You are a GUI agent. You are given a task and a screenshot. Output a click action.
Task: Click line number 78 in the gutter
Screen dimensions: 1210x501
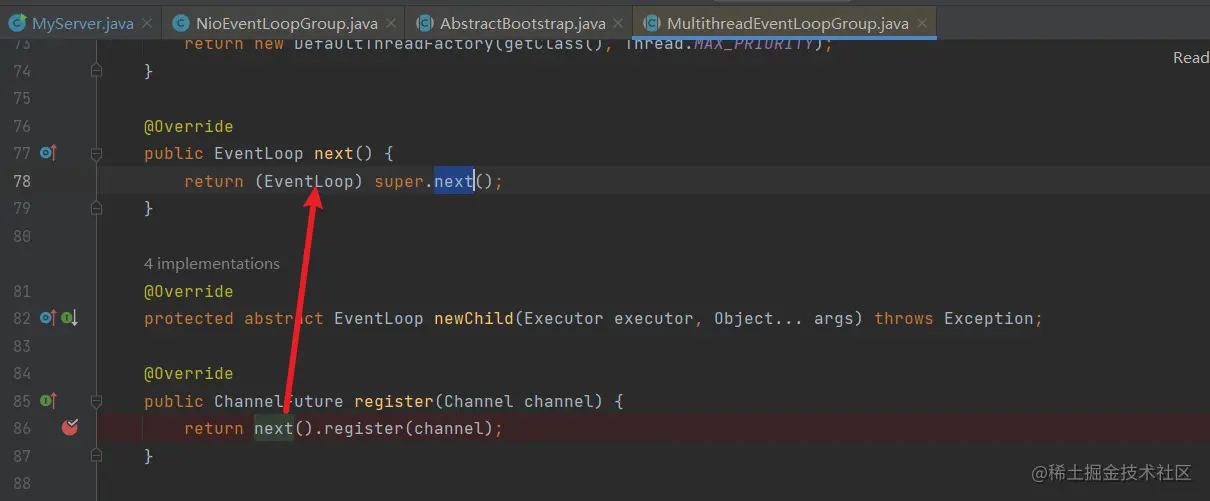coord(21,181)
